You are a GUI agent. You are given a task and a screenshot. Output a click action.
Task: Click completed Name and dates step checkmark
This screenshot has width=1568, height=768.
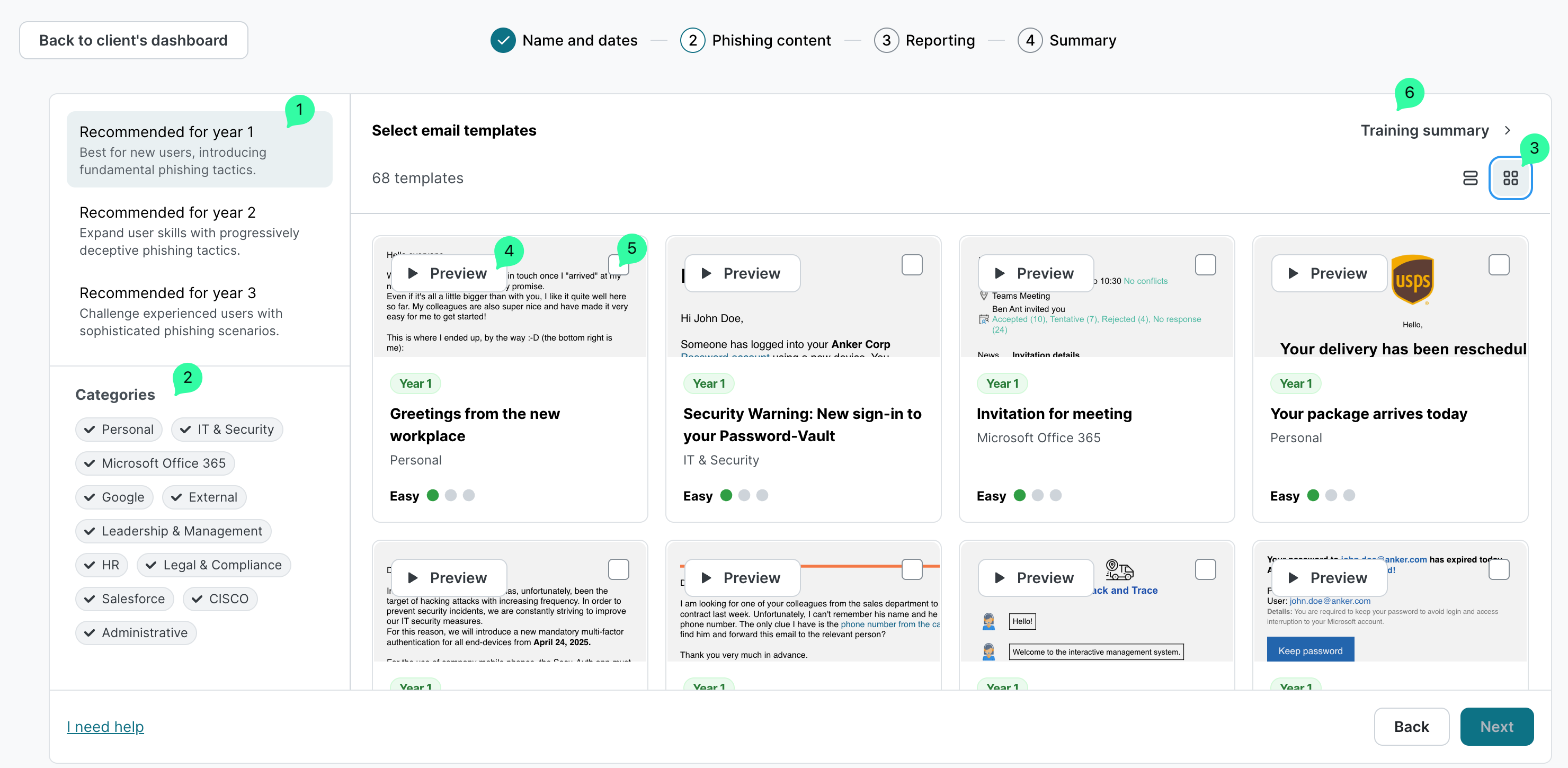point(503,40)
